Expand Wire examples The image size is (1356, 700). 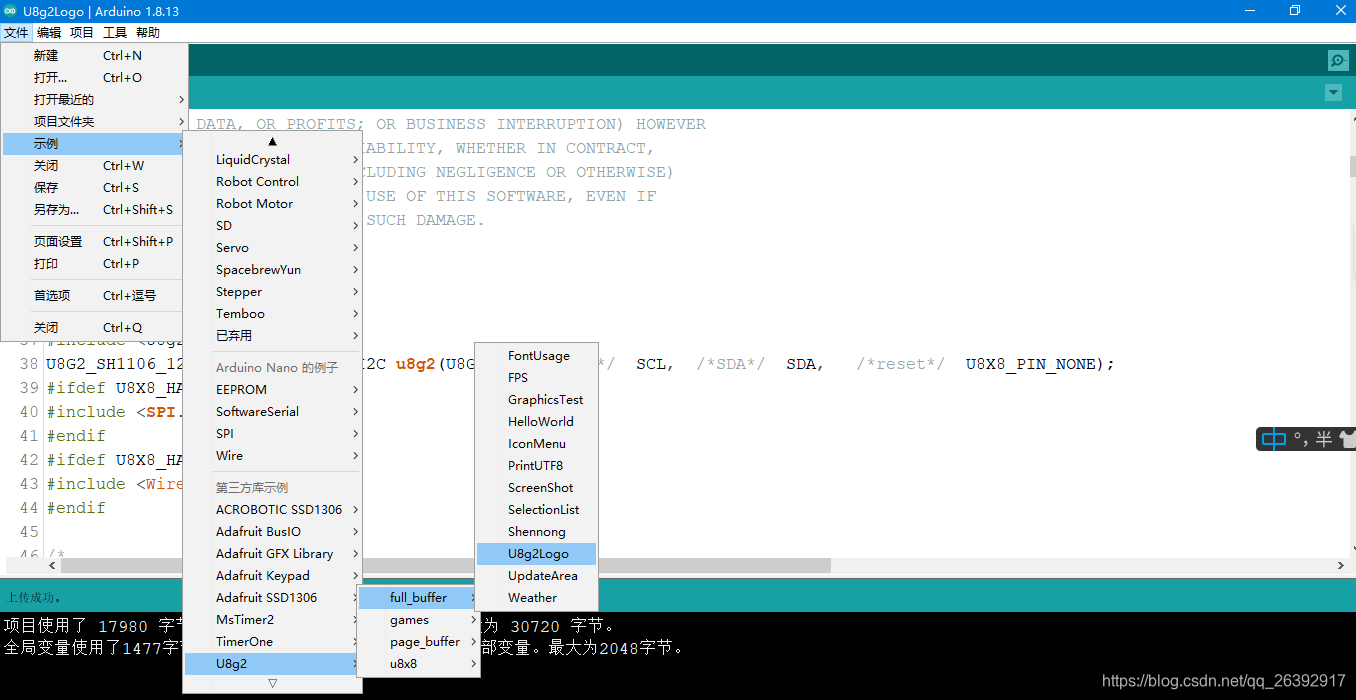(x=272, y=456)
